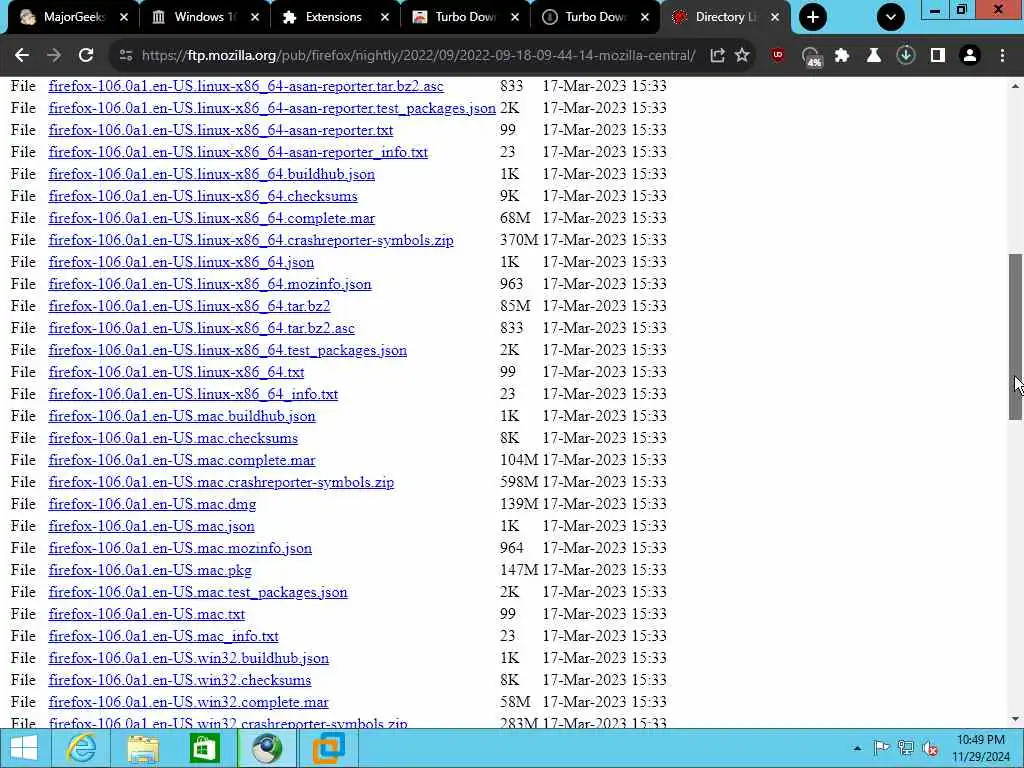The image size is (1024, 768).
Task: Download firefox-106.0a1.en-US.mac.pkg
Action: [x=150, y=570]
